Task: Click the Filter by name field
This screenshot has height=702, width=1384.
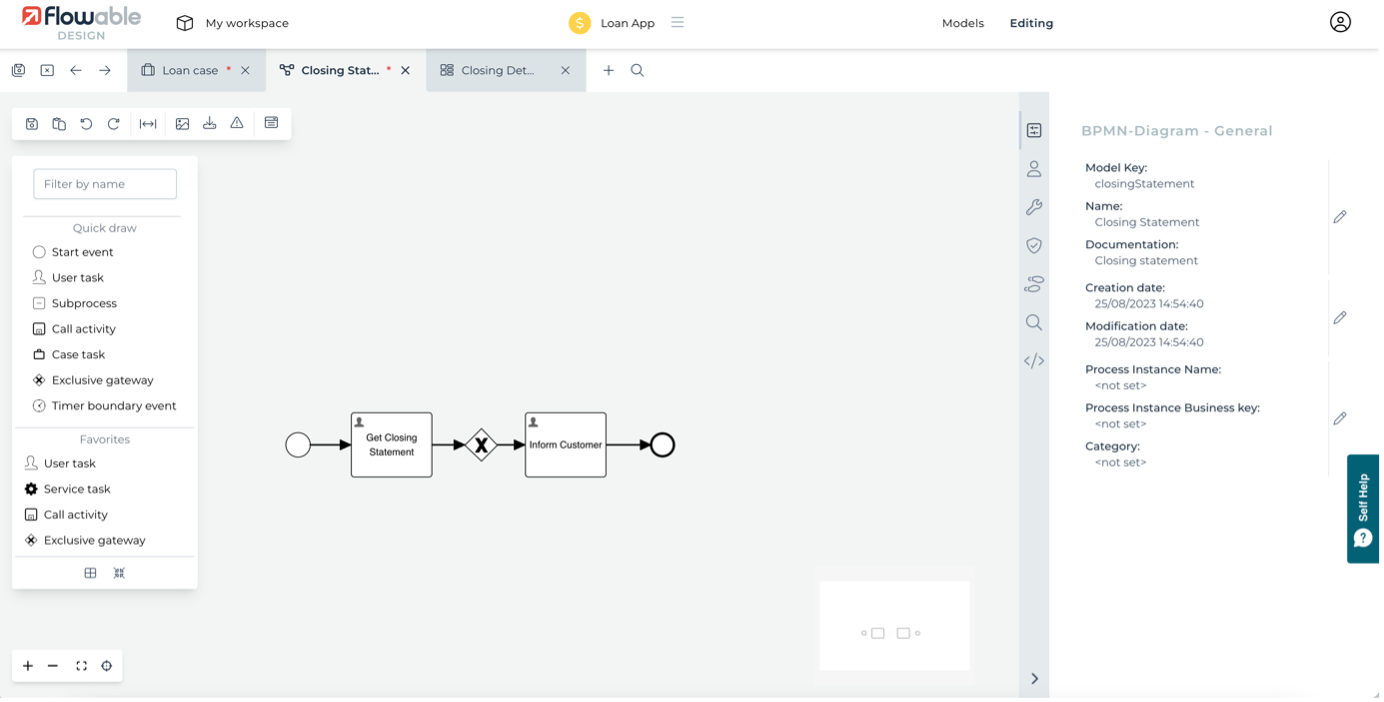Action: (105, 184)
